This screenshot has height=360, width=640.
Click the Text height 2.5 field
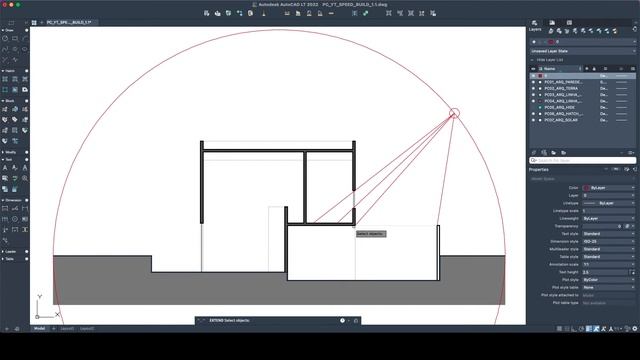(x=606, y=272)
